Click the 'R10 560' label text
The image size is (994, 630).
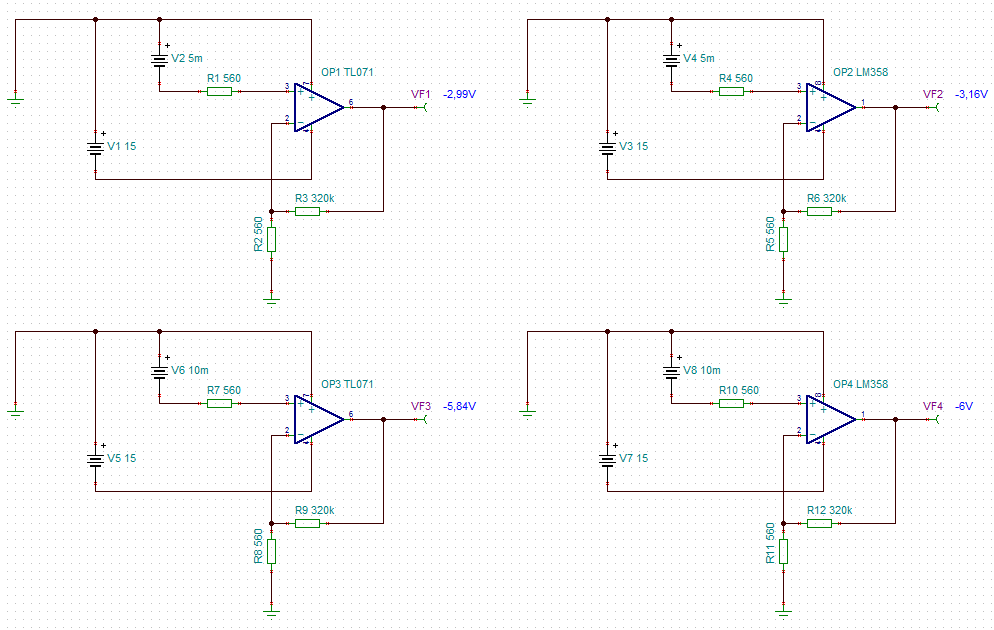[739, 390]
